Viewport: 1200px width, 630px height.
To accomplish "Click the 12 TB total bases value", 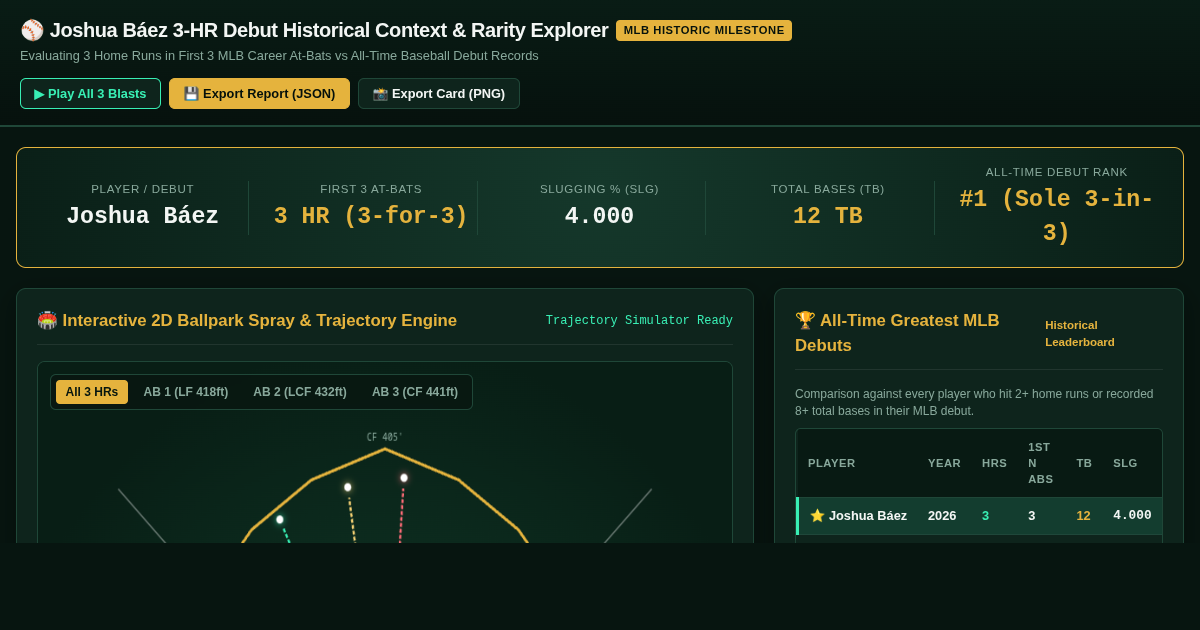I will 828,217.
